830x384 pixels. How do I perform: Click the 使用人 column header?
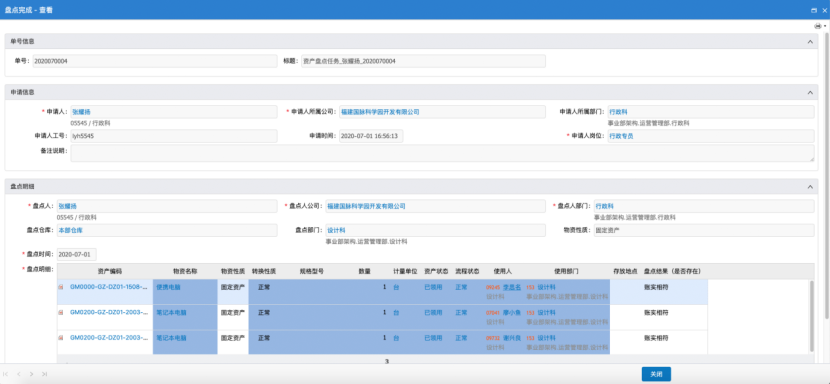[x=503, y=271]
